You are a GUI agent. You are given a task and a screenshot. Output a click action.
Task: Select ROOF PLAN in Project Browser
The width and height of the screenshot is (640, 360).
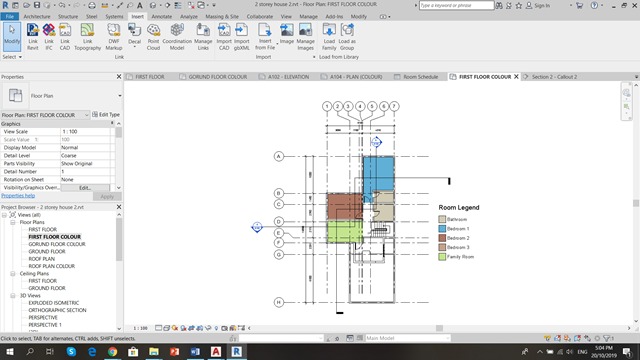41,259
